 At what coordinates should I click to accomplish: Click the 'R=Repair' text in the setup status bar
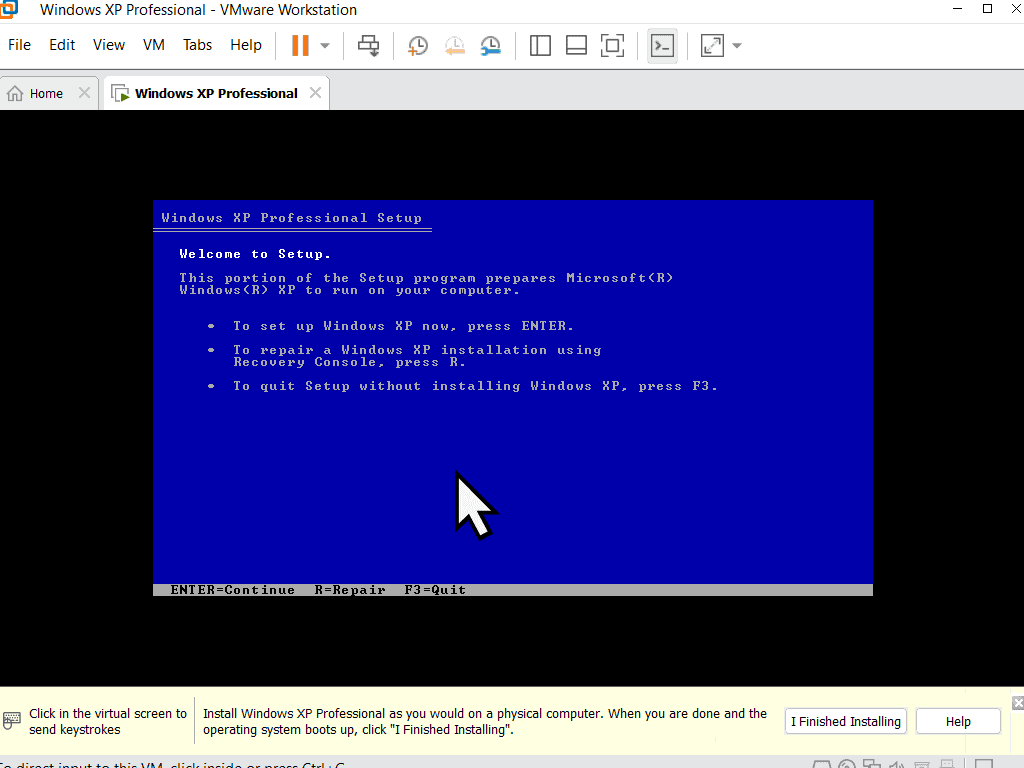click(350, 590)
